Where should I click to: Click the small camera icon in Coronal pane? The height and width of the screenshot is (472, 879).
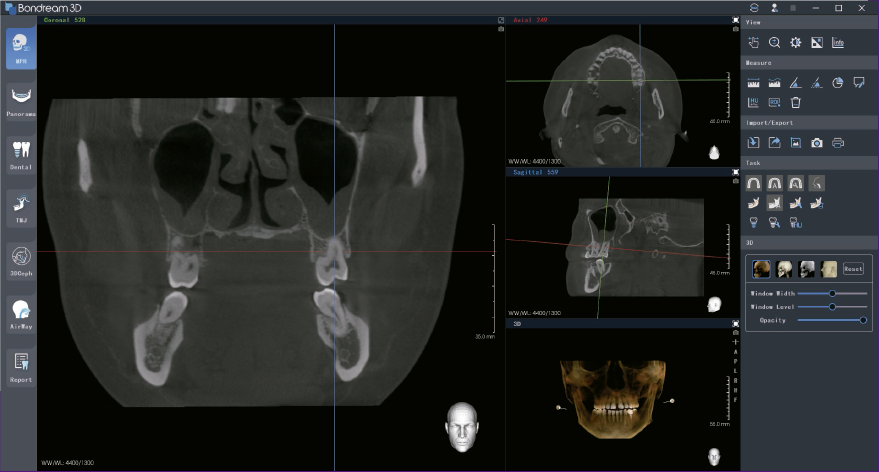pos(501,29)
